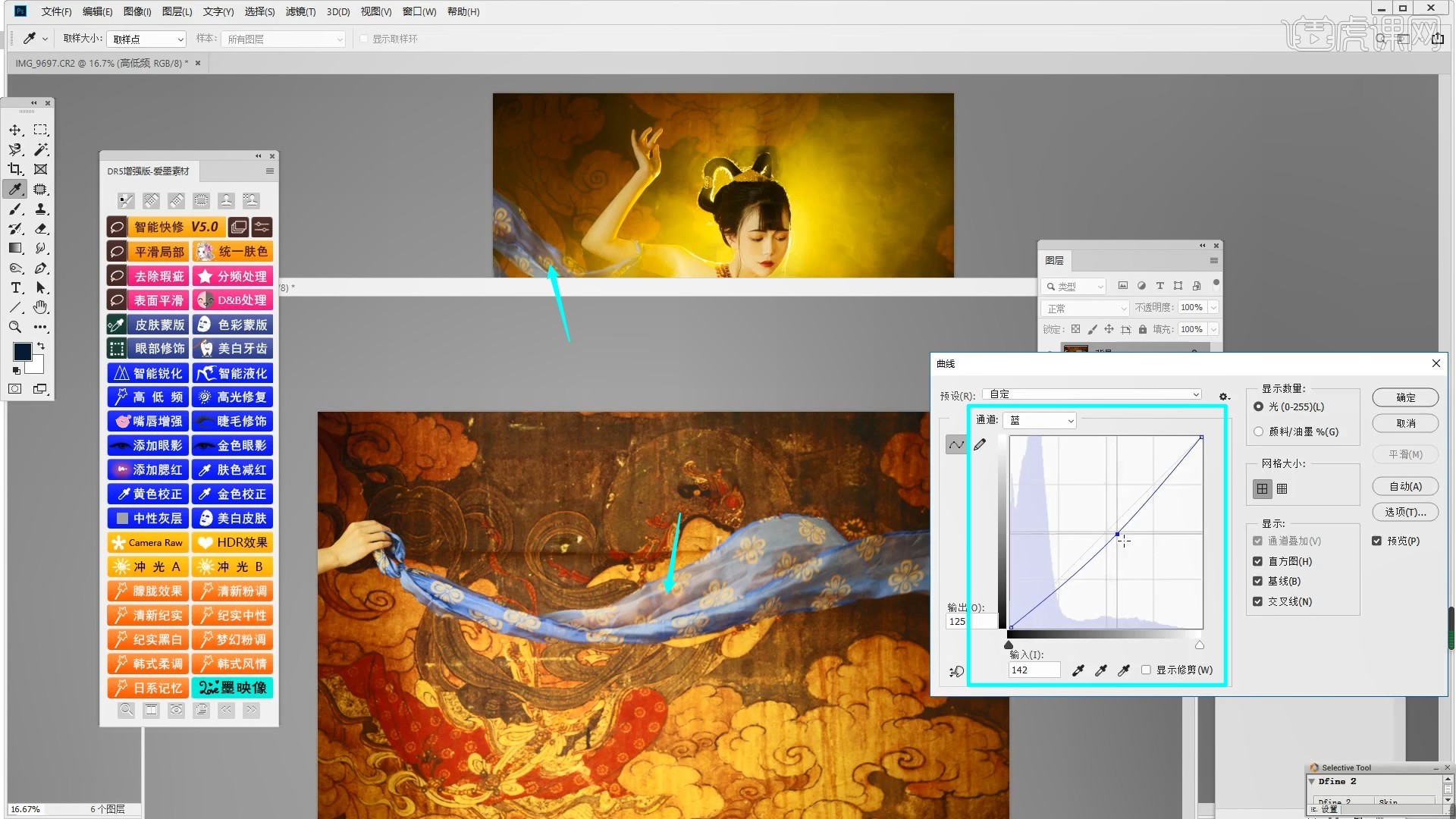This screenshot has height=819, width=1456.
Task: Click the foreground color swatch
Action: 23,351
